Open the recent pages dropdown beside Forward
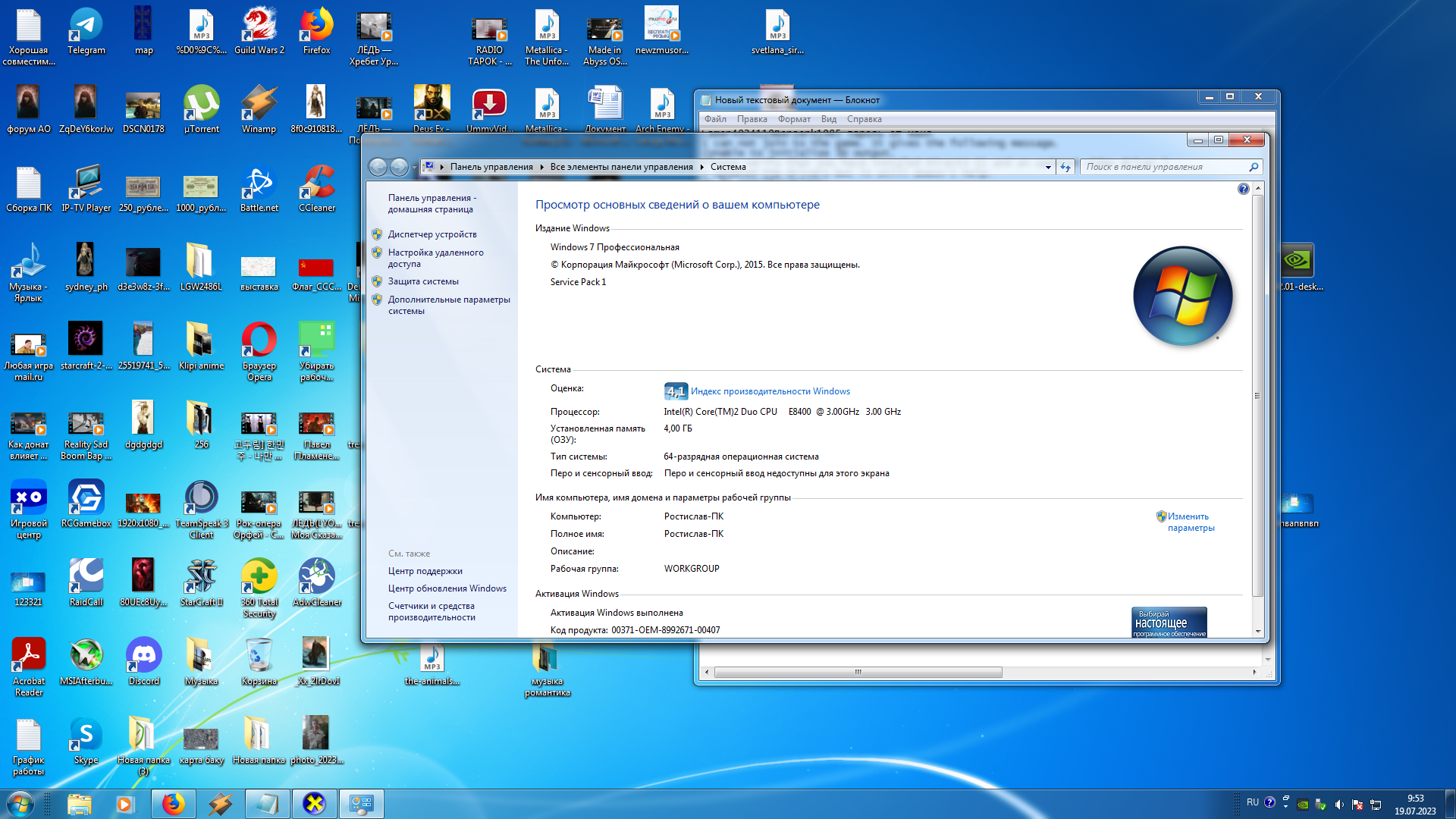This screenshot has width=1456, height=819. [414, 167]
